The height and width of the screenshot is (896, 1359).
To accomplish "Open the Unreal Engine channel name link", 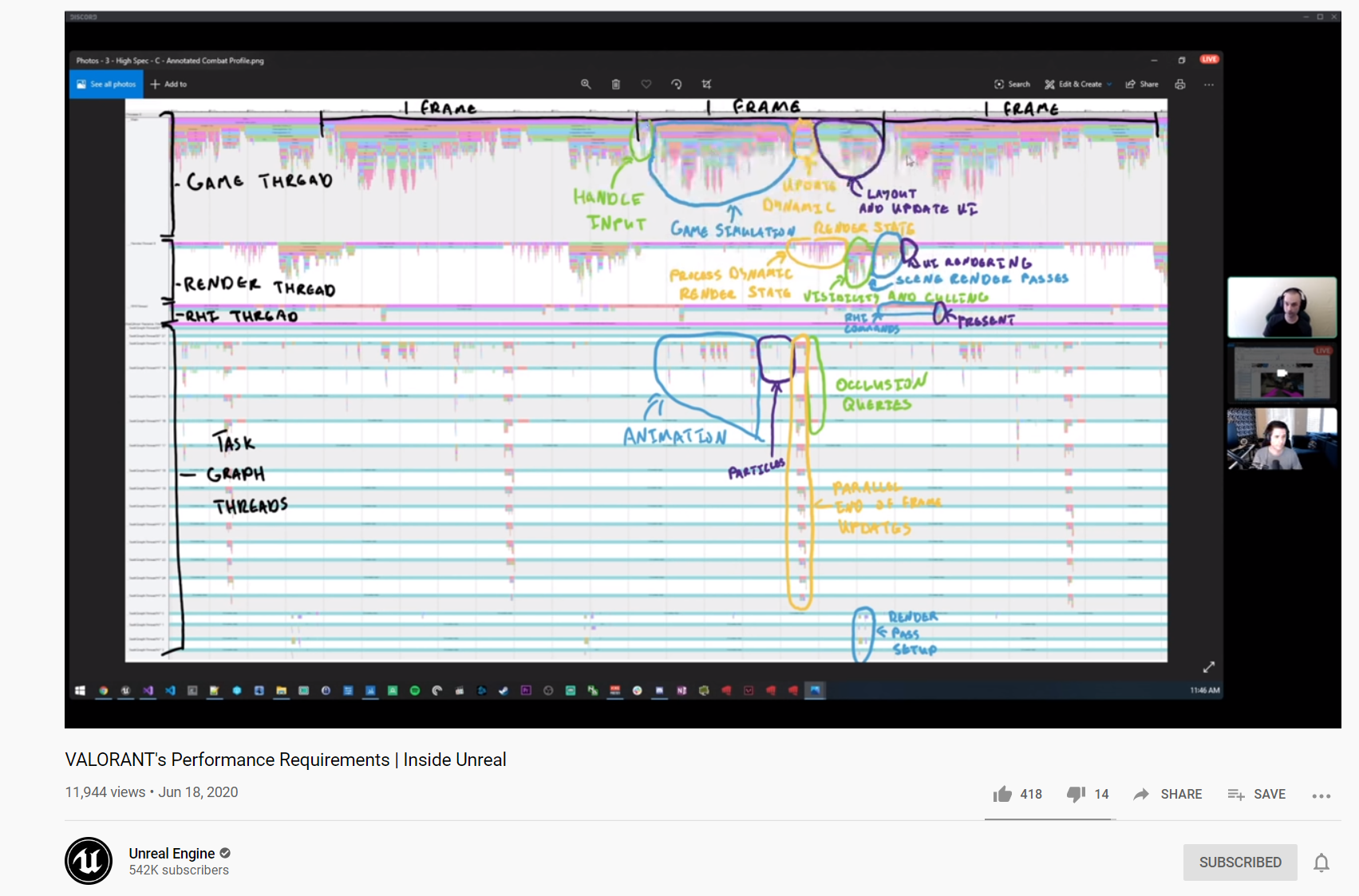I will click(x=172, y=853).
